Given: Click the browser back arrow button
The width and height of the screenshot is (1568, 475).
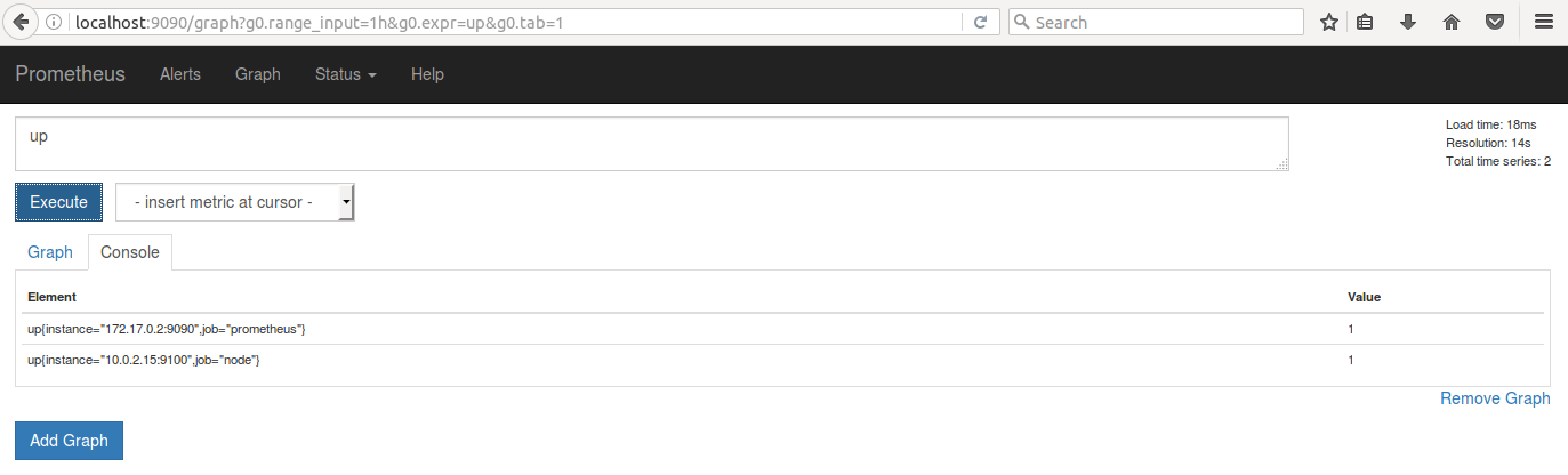Looking at the screenshot, I should click(21, 22).
